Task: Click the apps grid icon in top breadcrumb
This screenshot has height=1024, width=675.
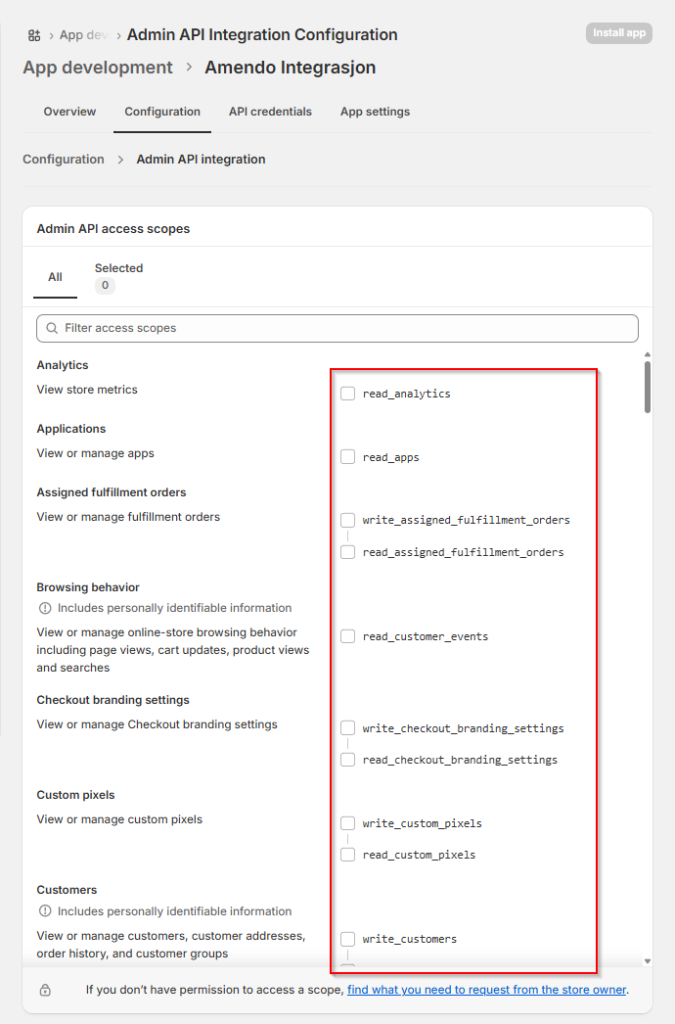Action: click(x=34, y=35)
